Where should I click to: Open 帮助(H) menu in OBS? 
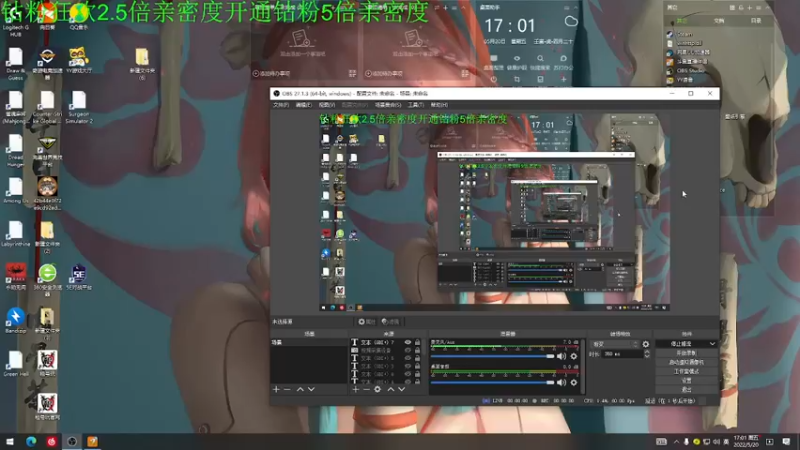[439, 105]
